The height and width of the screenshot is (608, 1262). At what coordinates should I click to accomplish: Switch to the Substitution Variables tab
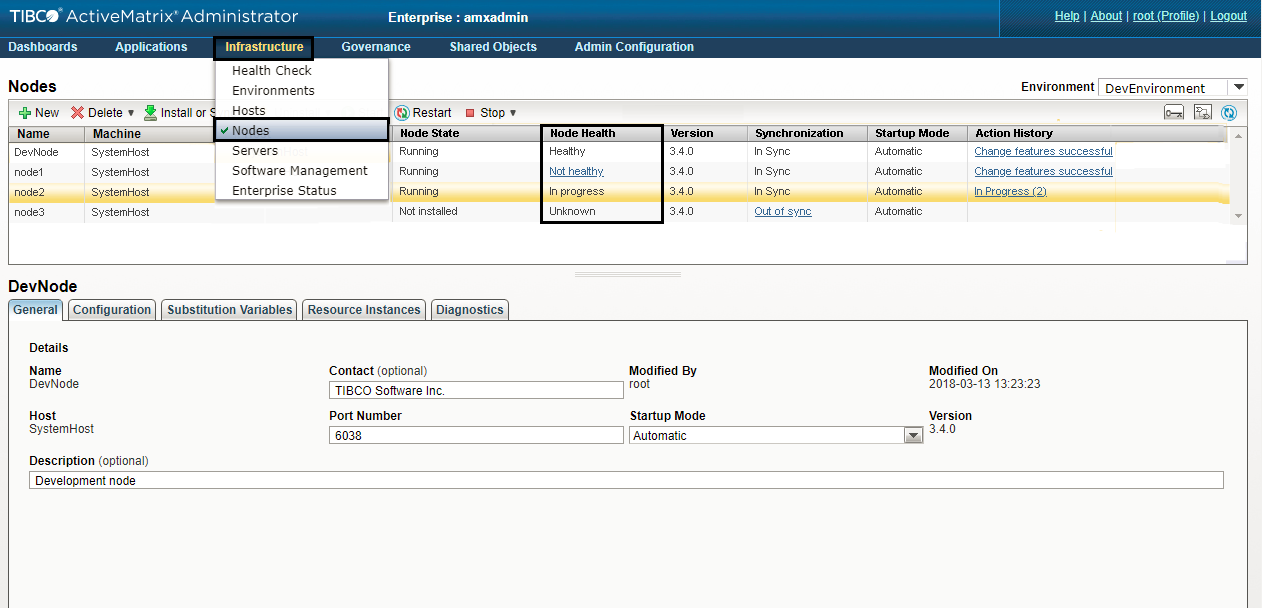click(x=230, y=310)
